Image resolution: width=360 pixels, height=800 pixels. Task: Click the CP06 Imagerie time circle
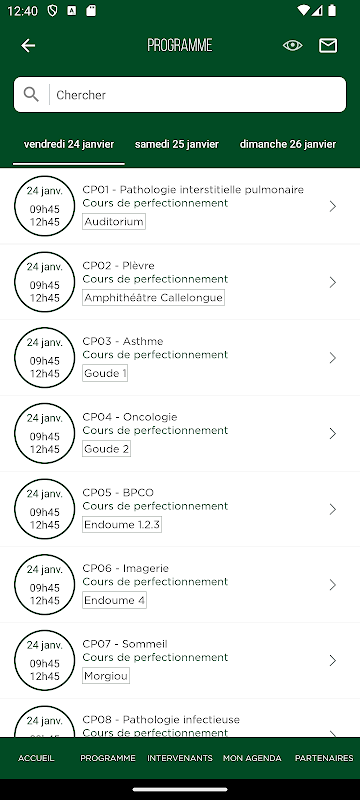(44, 585)
